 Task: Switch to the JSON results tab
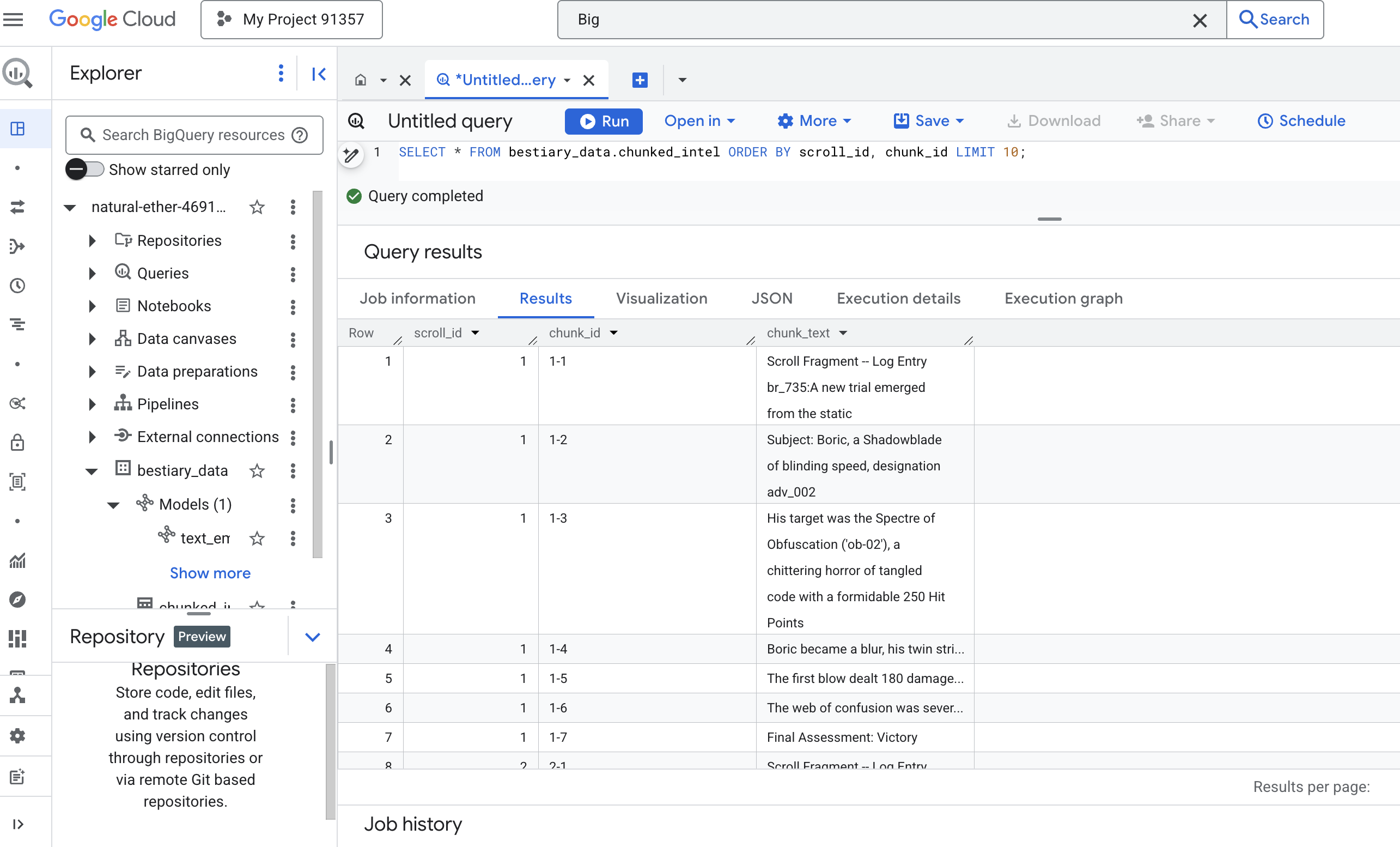(x=771, y=299)
